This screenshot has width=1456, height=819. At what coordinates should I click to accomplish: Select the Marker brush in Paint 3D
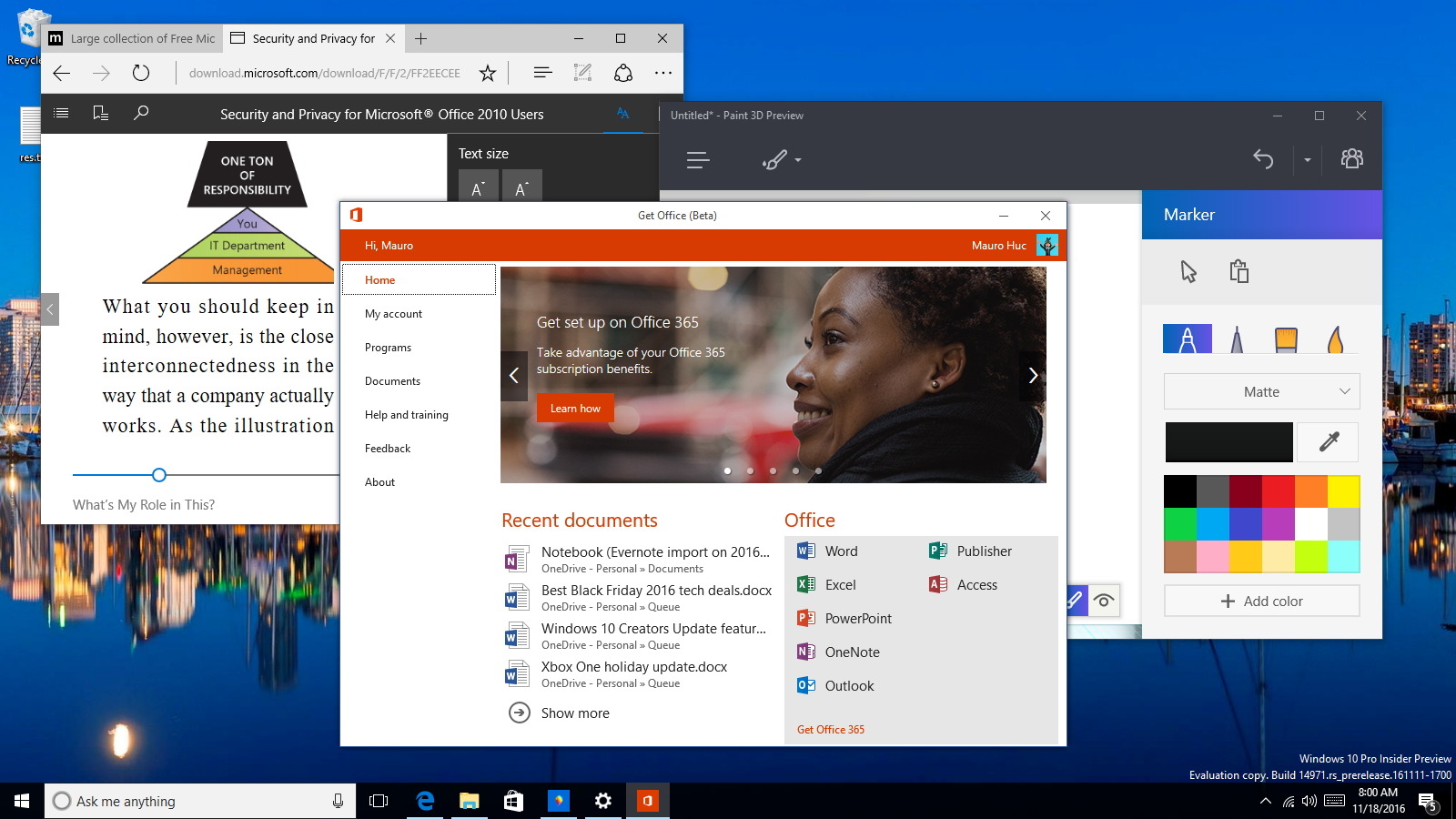tap(1188, 339)
